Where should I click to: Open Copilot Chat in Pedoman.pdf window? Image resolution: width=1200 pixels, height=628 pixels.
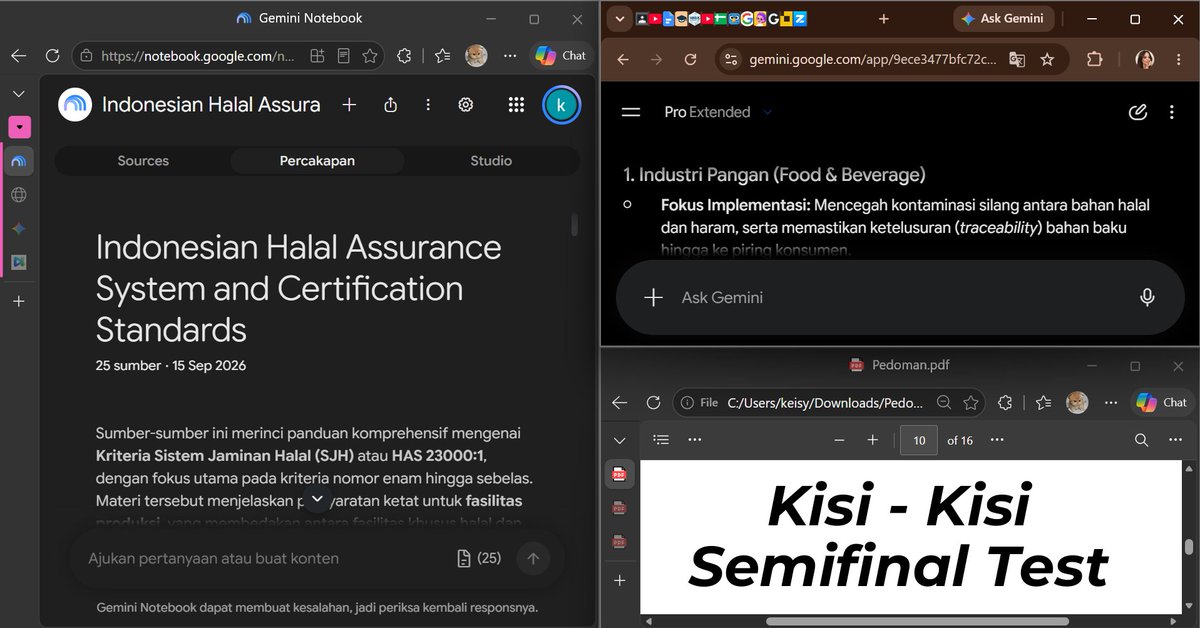[1161, 403]
